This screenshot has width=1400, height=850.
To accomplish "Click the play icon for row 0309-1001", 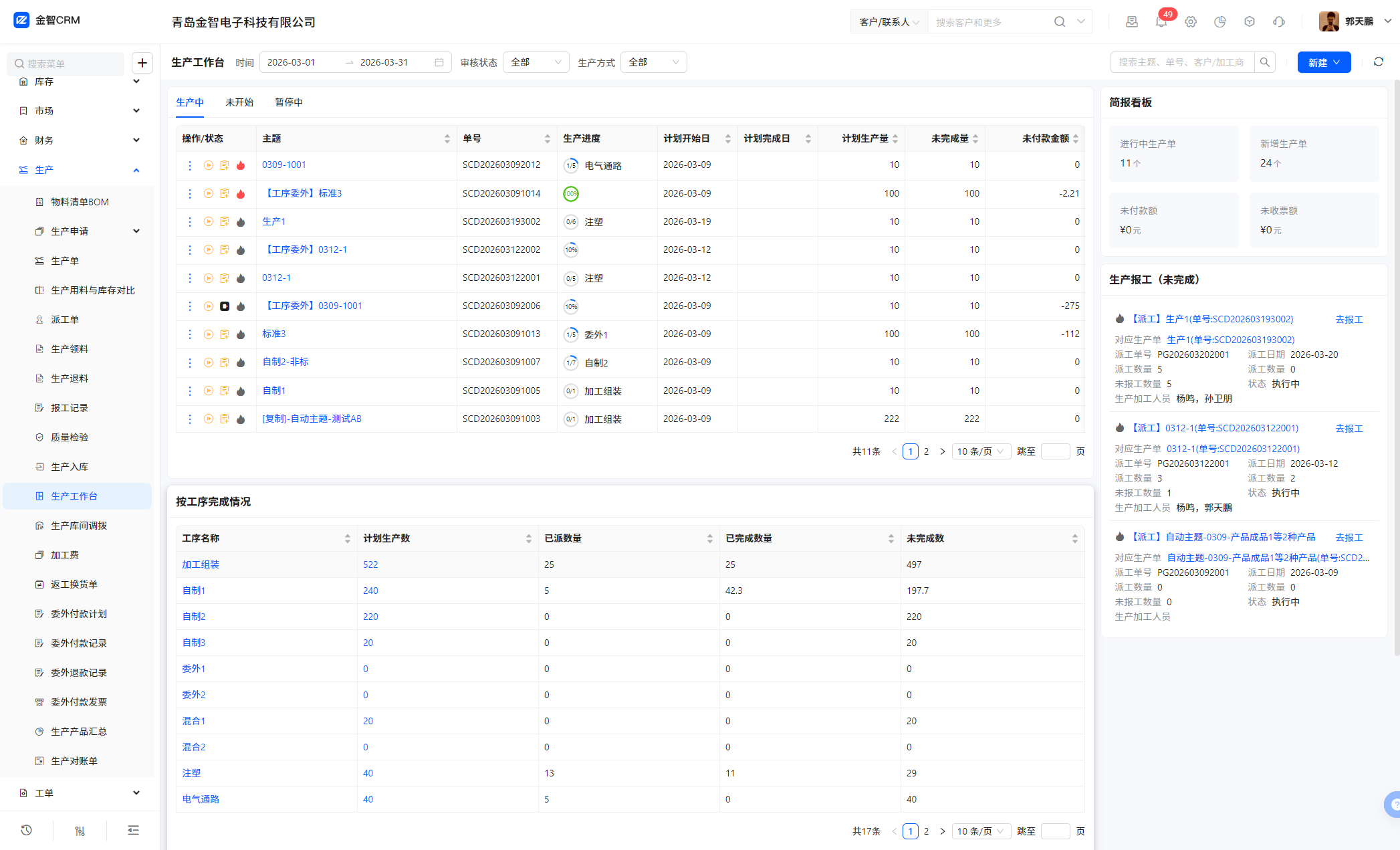I will [209, 165].
